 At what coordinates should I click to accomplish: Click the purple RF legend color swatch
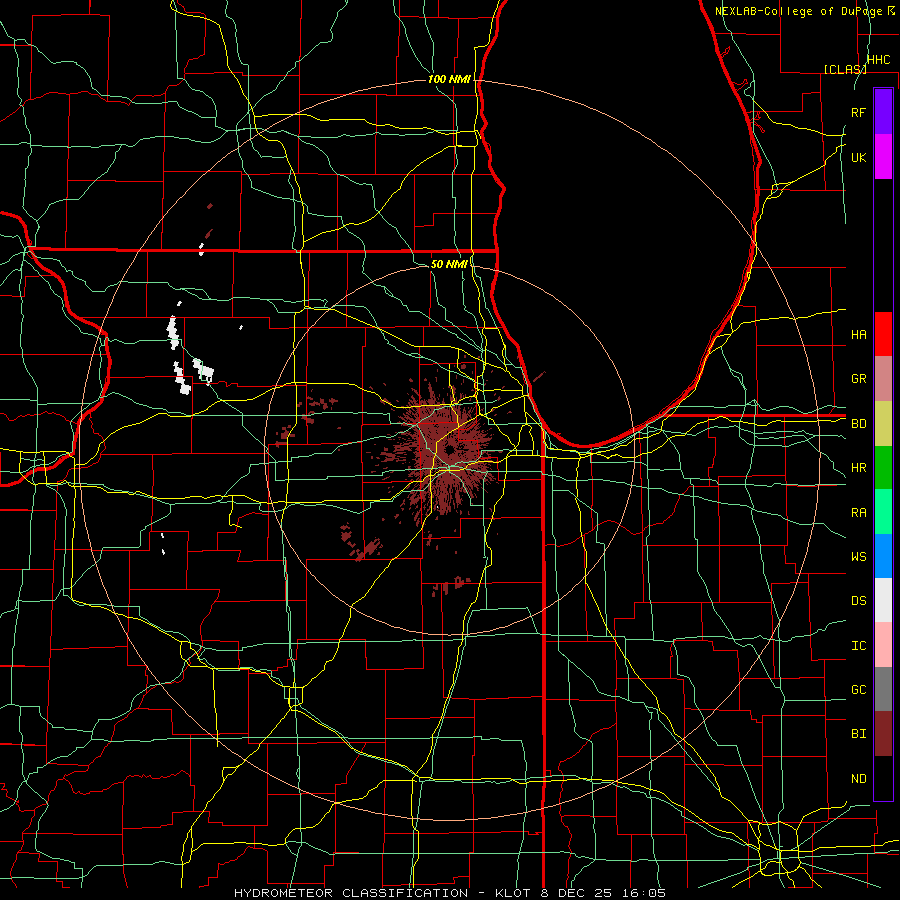click(x=883, y=112)
